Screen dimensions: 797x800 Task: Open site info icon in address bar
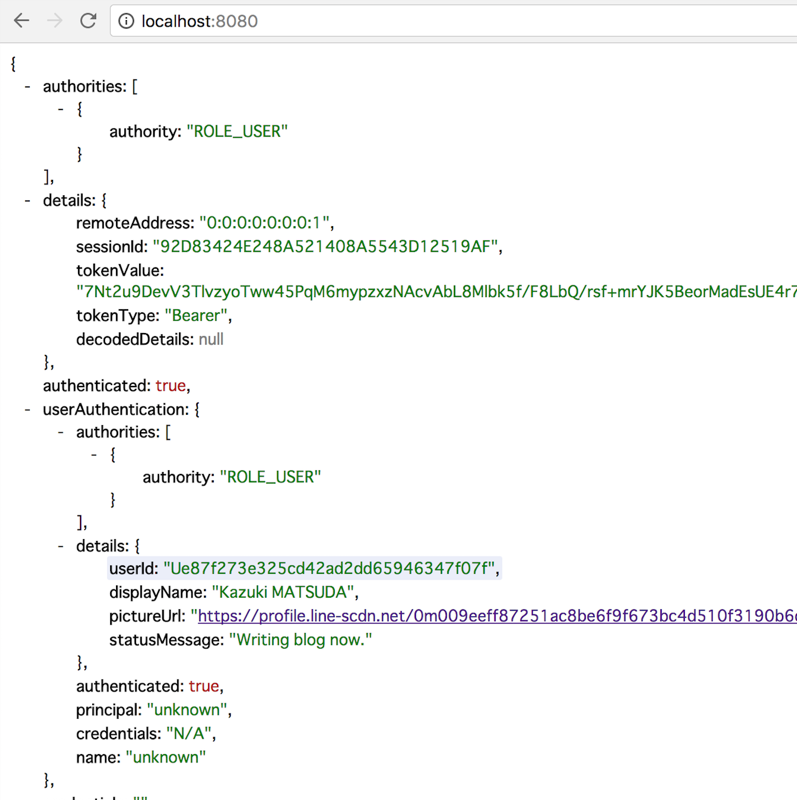click(x=126, y=21)
